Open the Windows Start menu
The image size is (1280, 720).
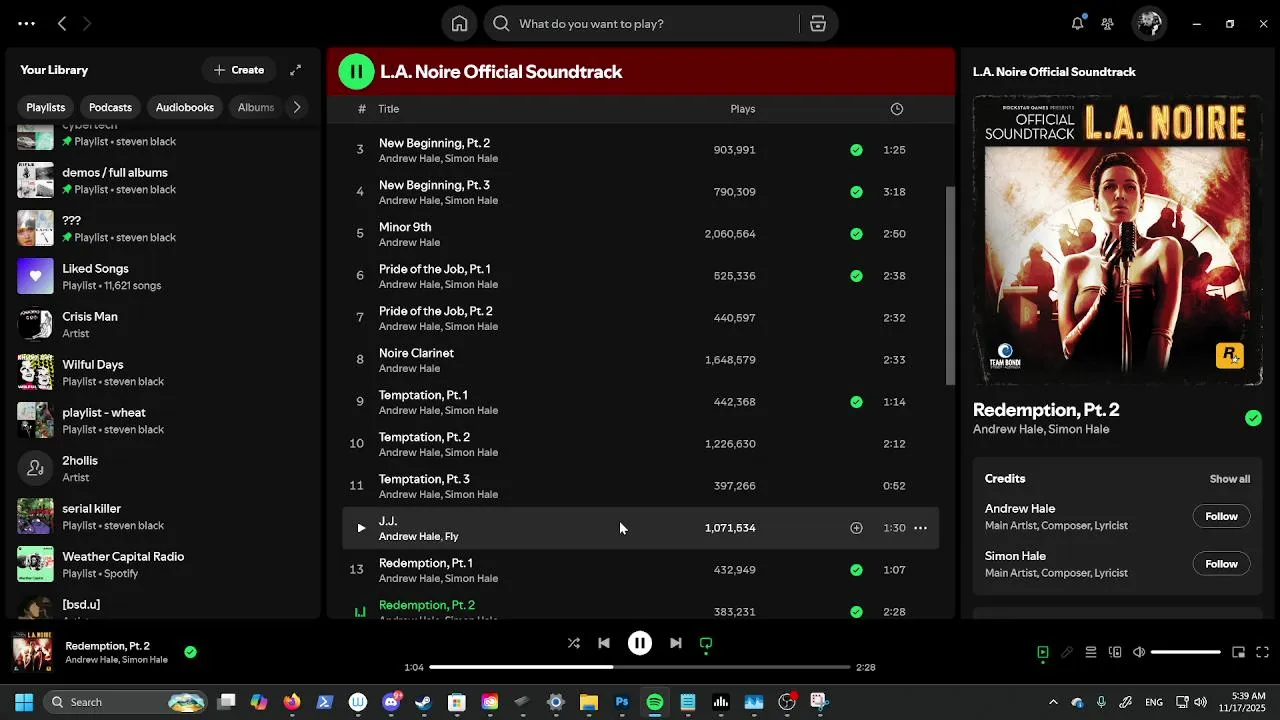point(24,702)
